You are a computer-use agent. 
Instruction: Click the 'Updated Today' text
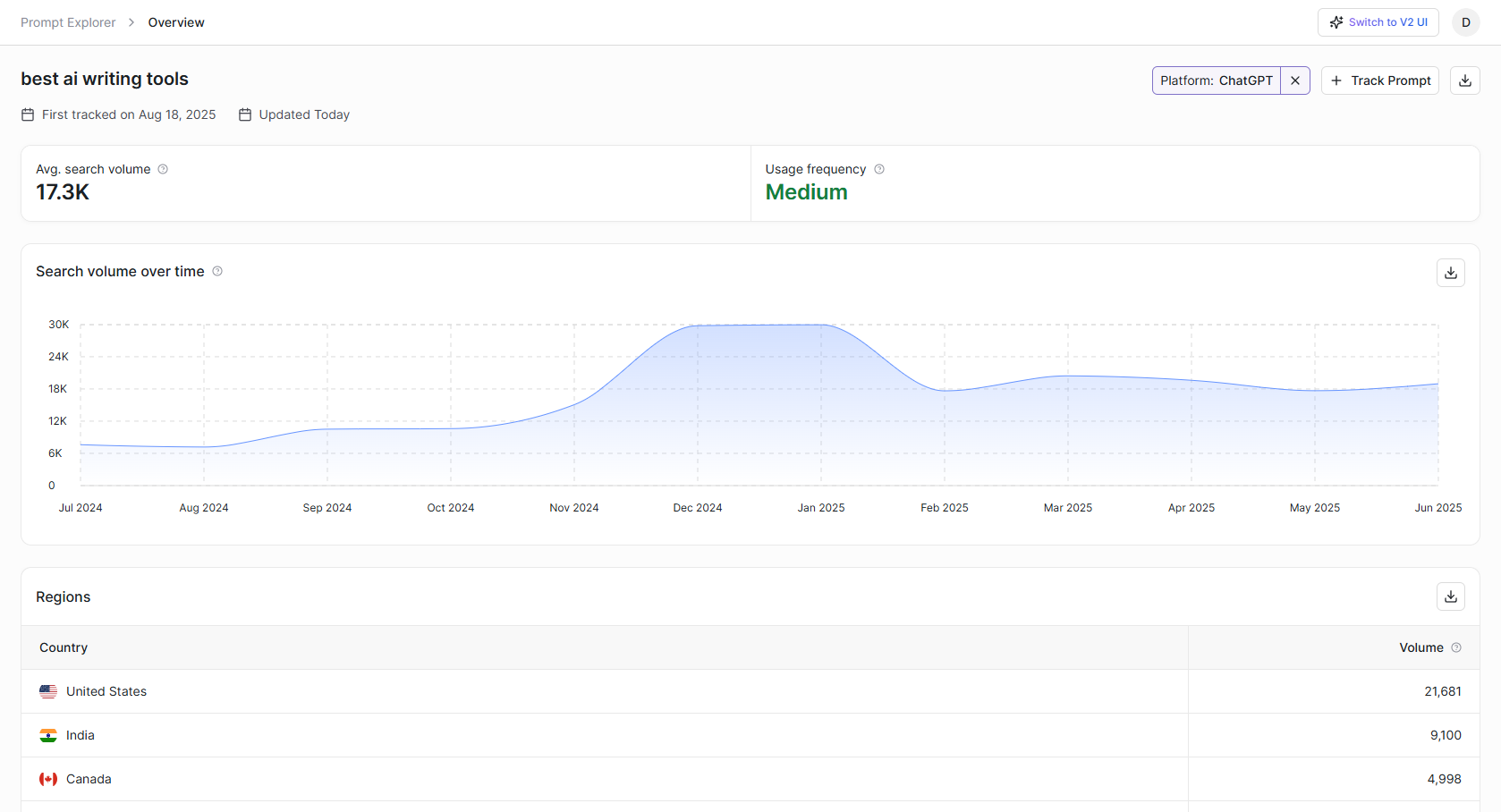pyautogui.click(x=304, y=114)
